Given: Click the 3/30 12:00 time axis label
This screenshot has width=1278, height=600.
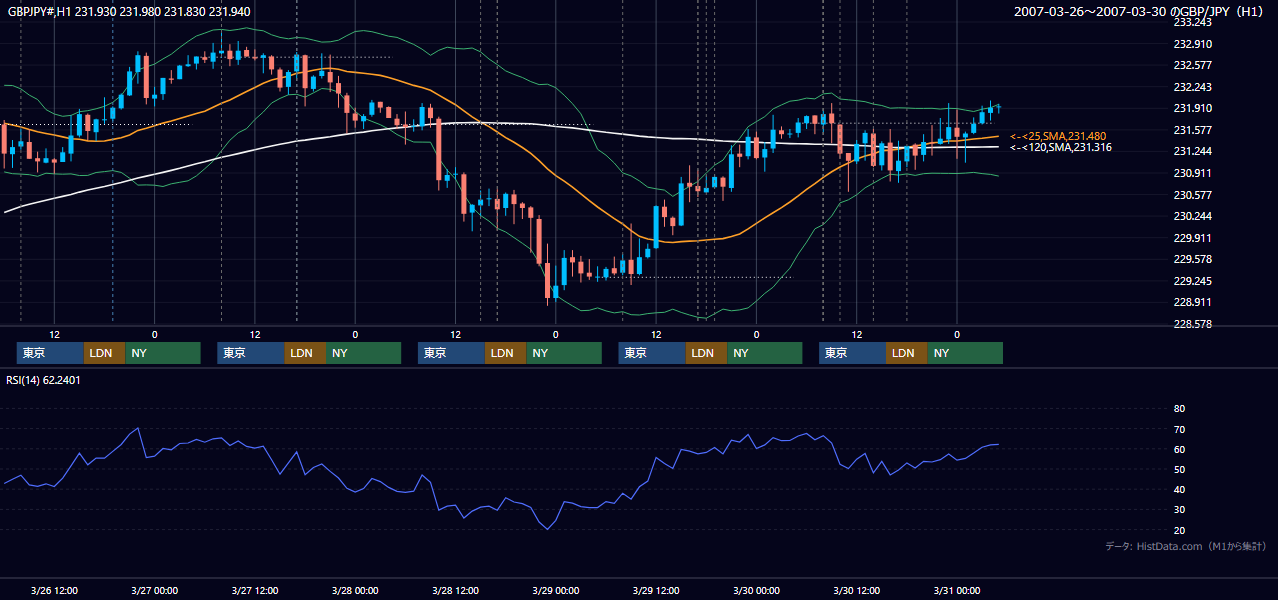Looking at the screenshot, I should 856,590.
